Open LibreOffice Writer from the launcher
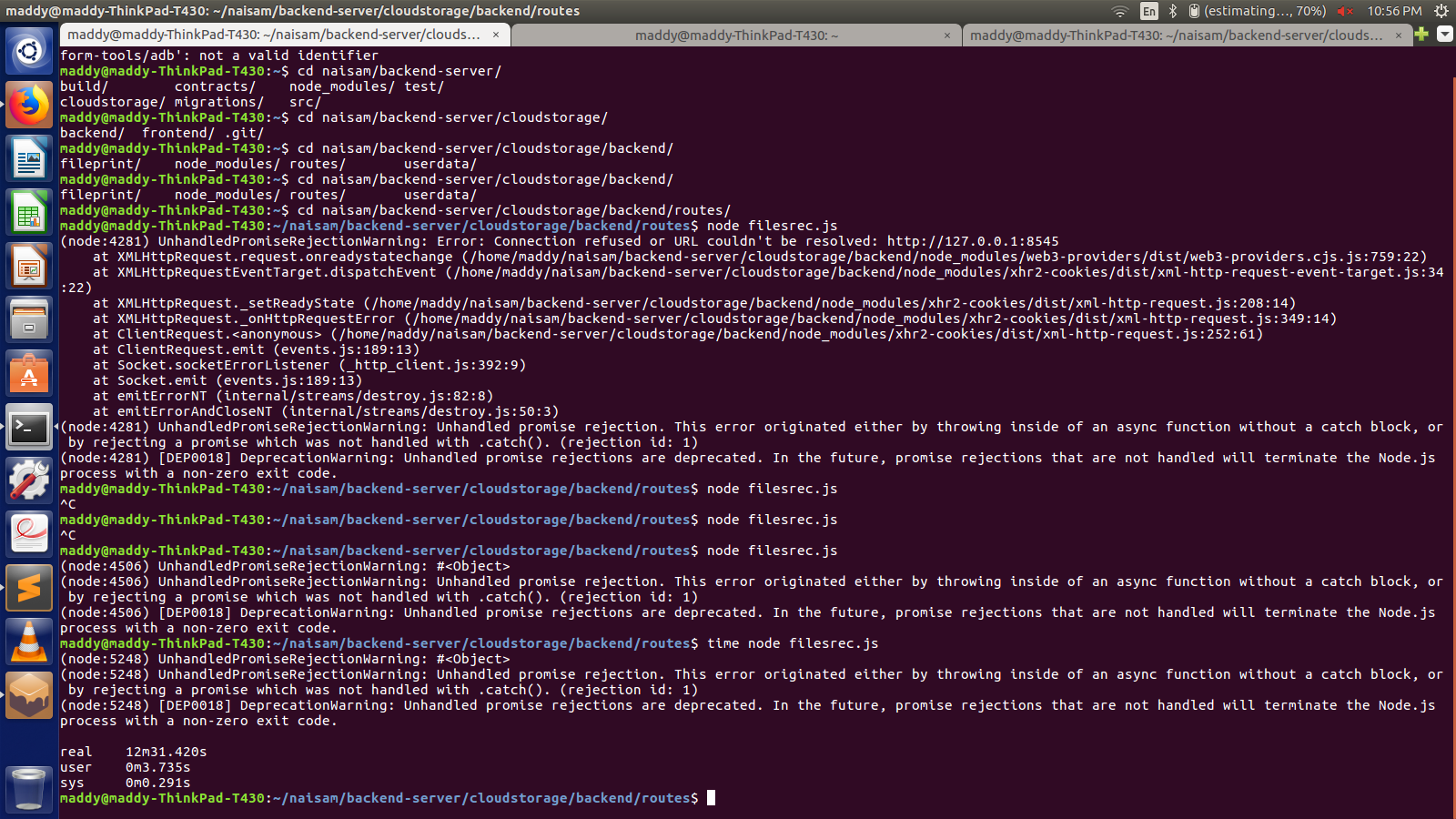 click(x=29, y=159)
